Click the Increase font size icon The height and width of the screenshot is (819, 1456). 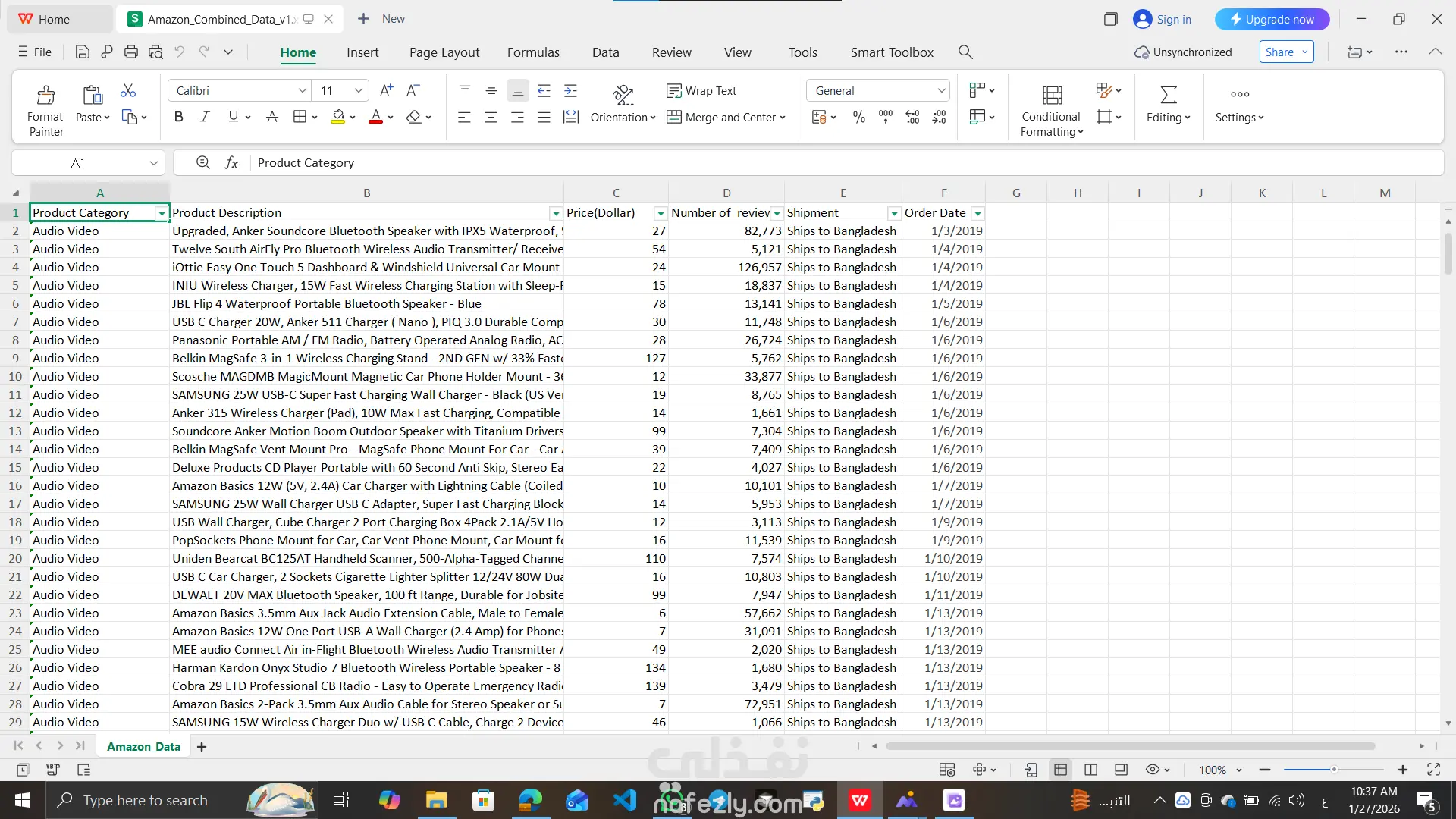point(386,91)
